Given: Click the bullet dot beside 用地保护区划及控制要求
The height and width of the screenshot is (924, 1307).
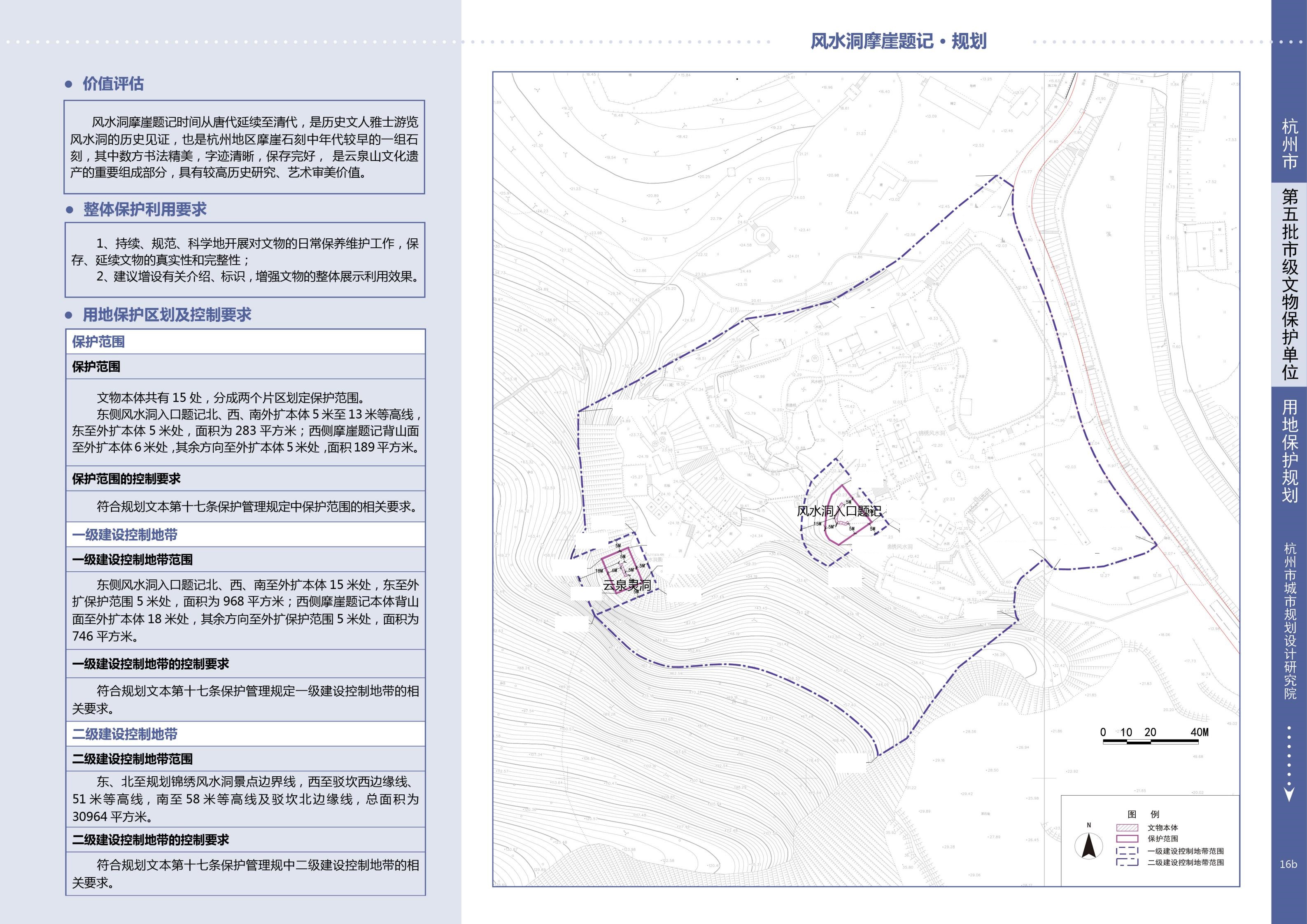Looking at the screenshot, I should click(69, 315).
